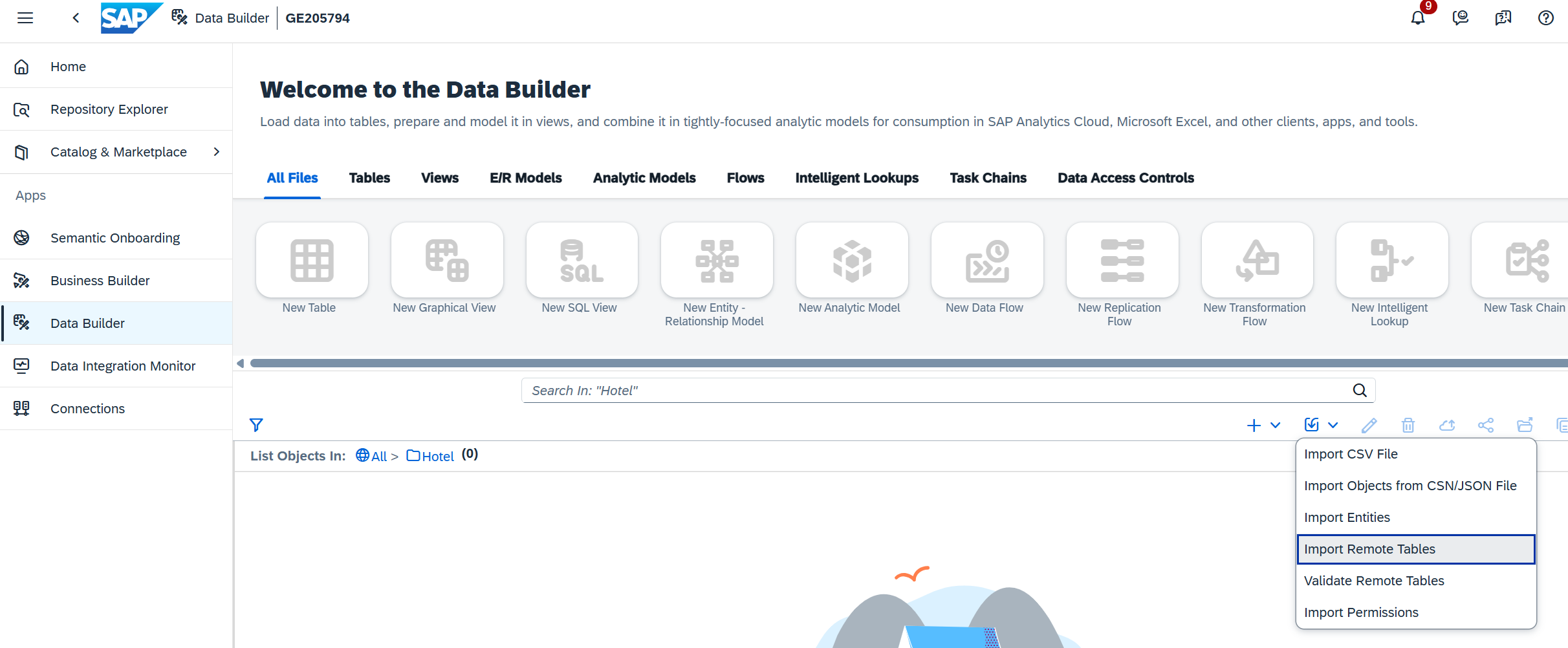
Task: Create a New SQL View
Action: (582, 260)
